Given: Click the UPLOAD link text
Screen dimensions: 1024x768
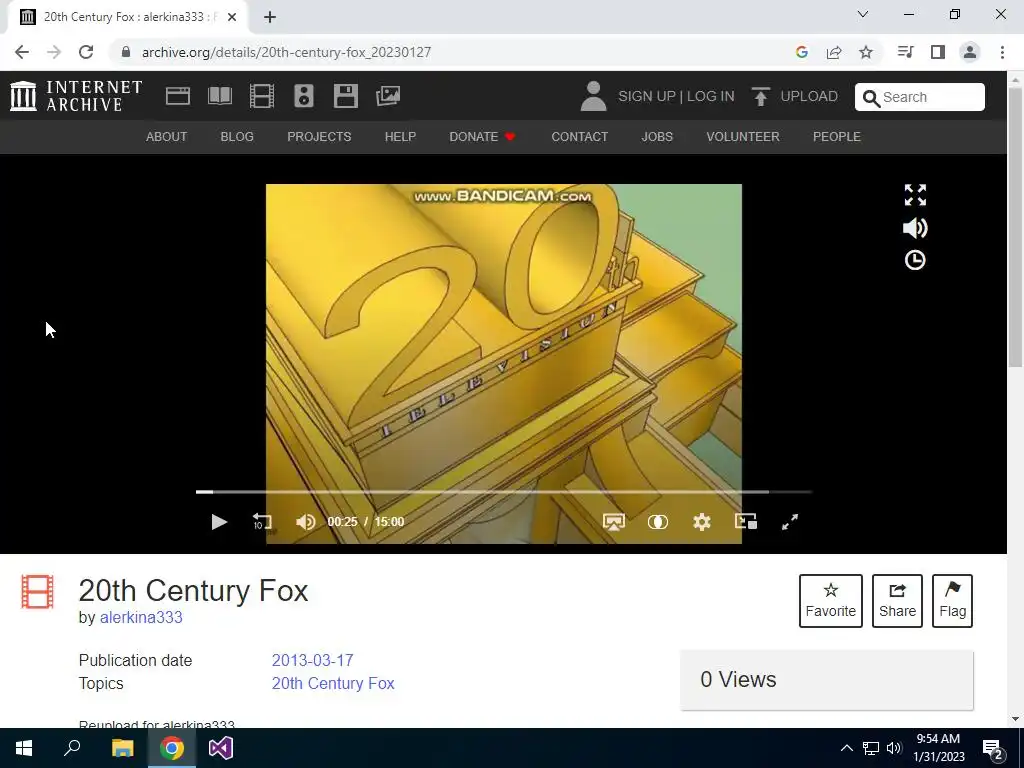Looking at the screenshot, I should [809, 96].
